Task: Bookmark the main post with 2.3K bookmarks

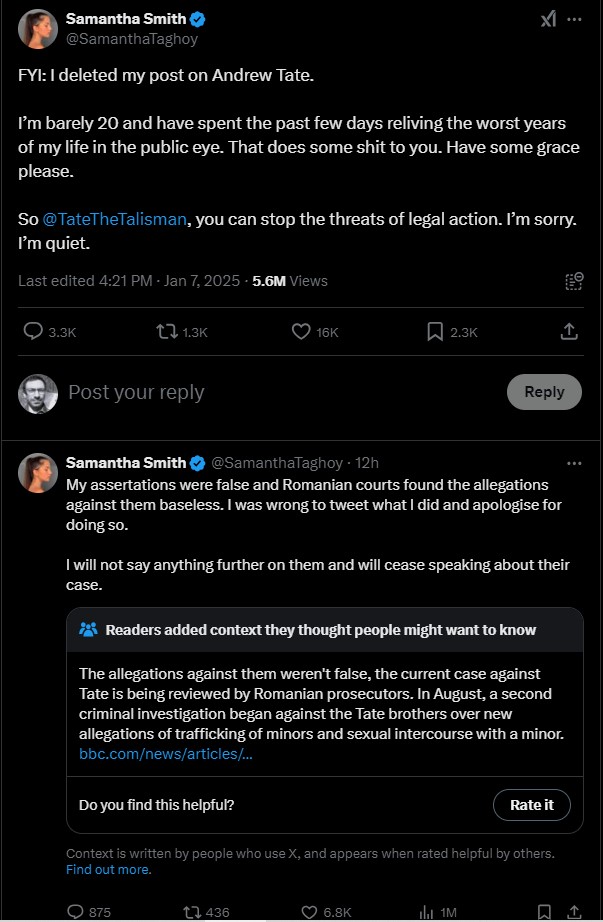Action: (452, 332)
